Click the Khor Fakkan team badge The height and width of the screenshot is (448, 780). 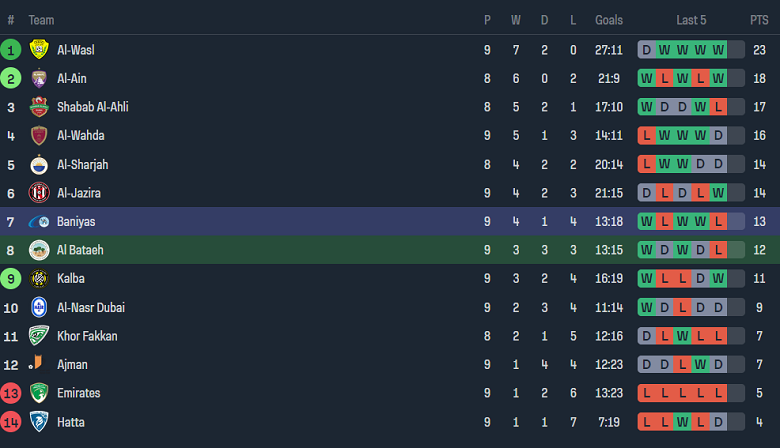point(39,336)
